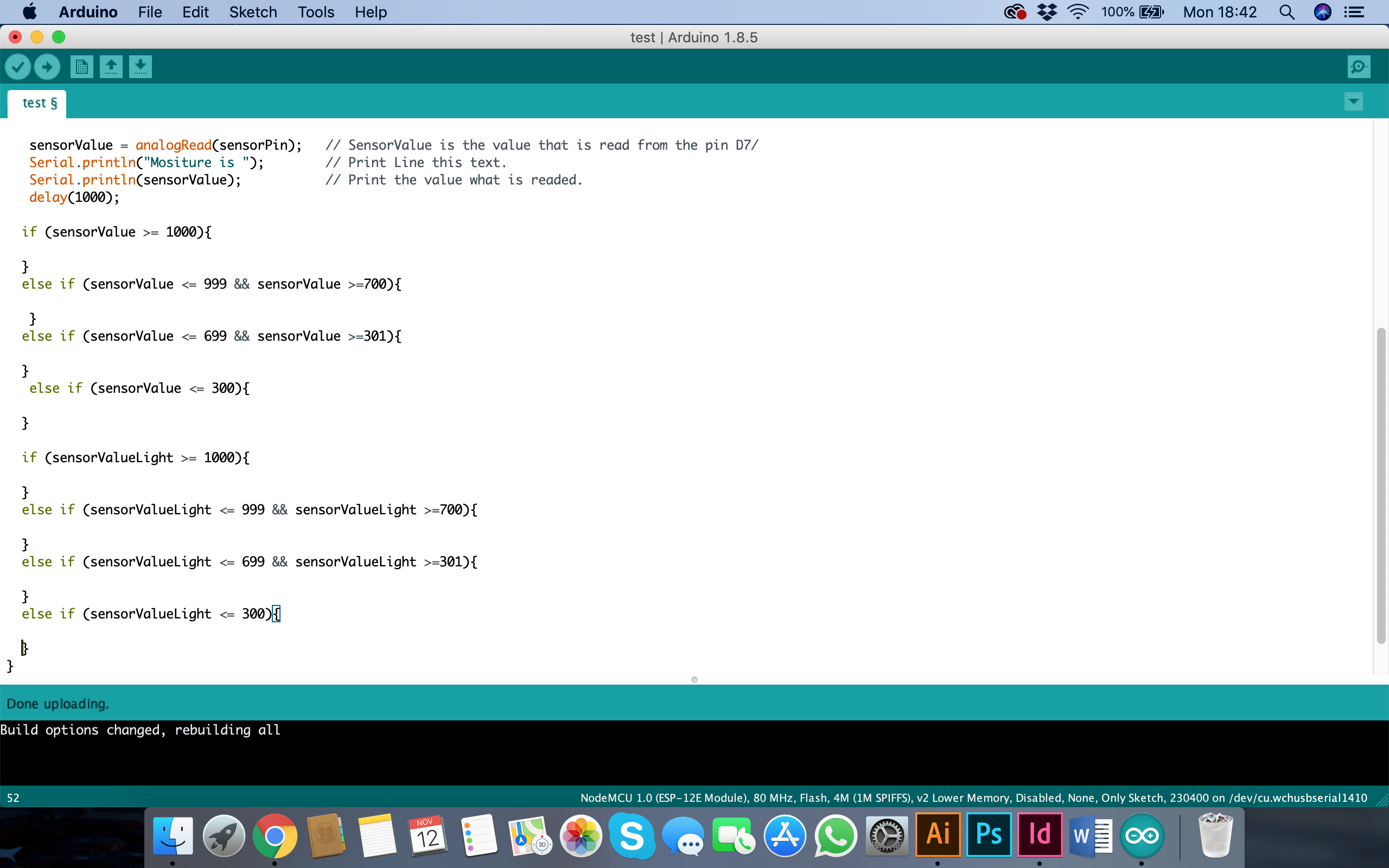Open the Serial Monitor magnifier icon
The width and height of the screenshot is (1389, 868).
pos(1359,67)
